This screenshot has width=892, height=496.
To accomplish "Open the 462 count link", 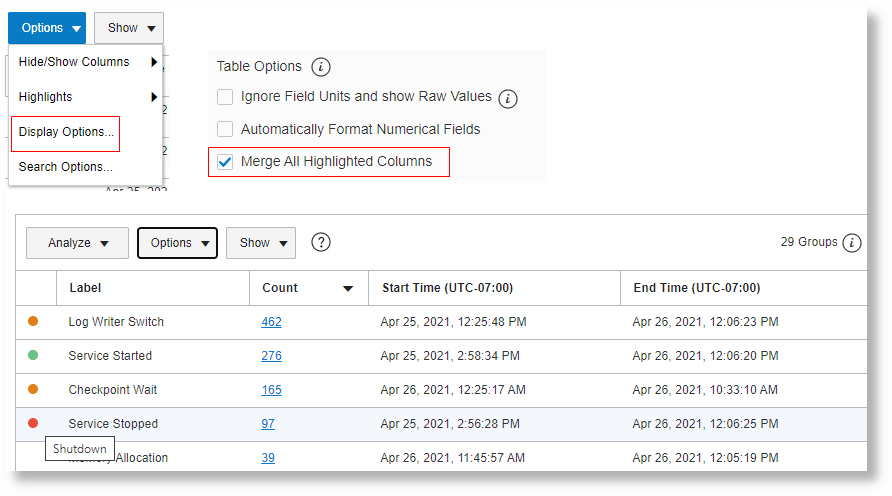I will coord(271,322).
